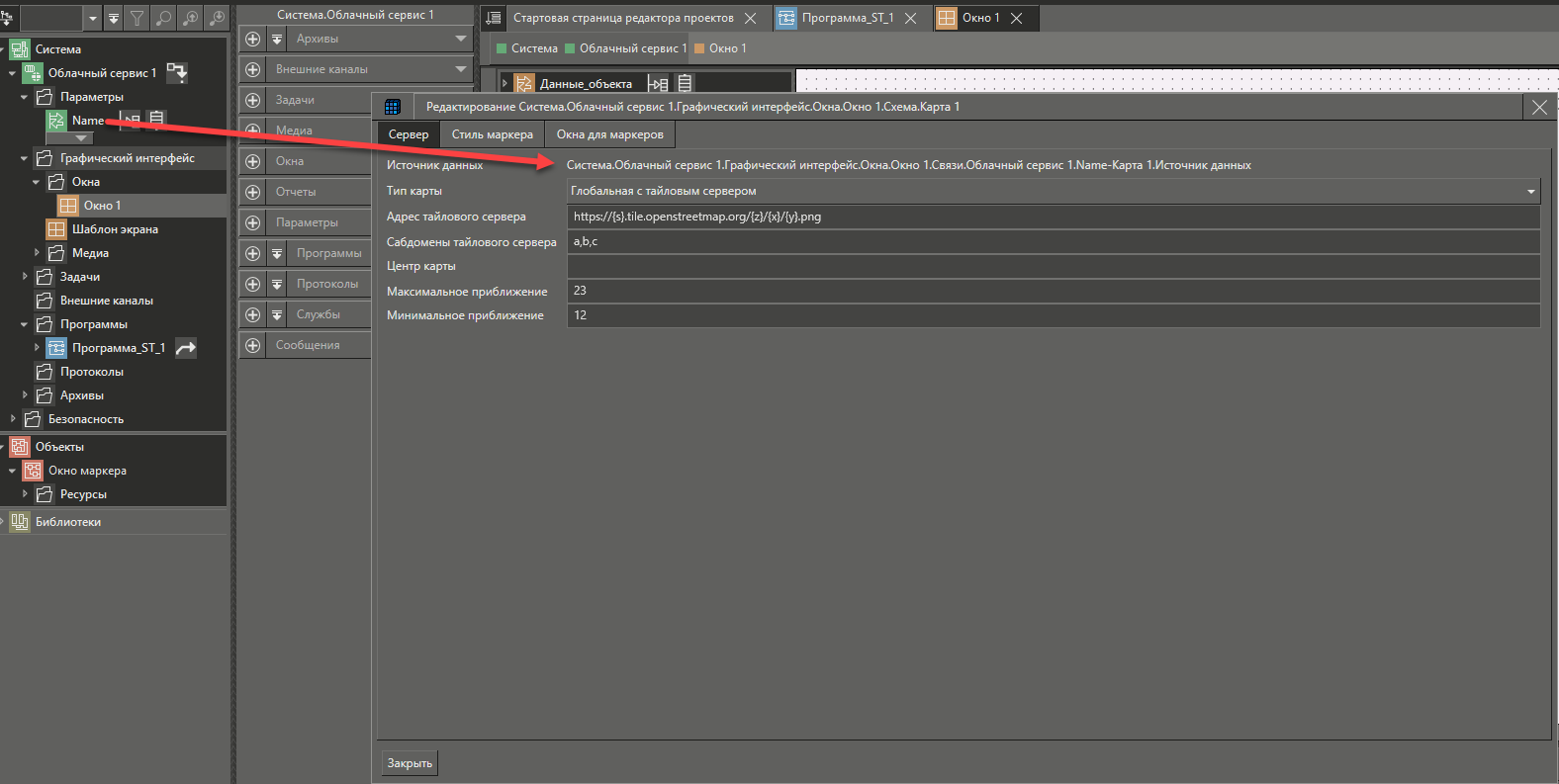The width and height of the screenshot is (1559, 784).
Task: Click the search-up (find previous) icon
Action: (x=190, y=18)
